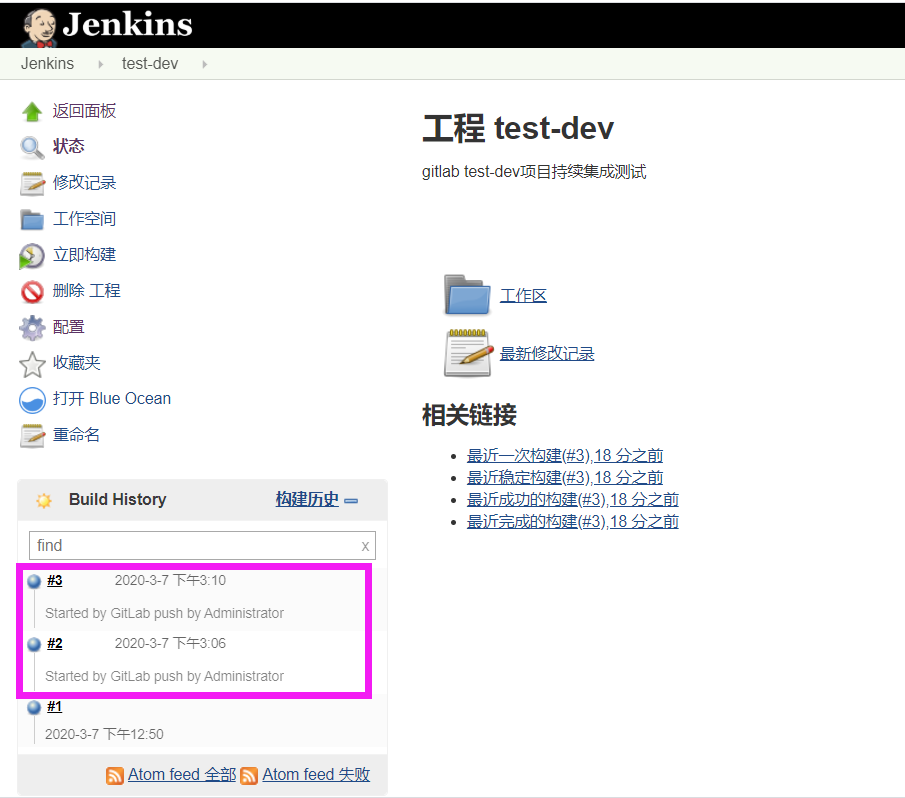
Task: Collapse Build History with minus icon
Action: coord(351,501)
